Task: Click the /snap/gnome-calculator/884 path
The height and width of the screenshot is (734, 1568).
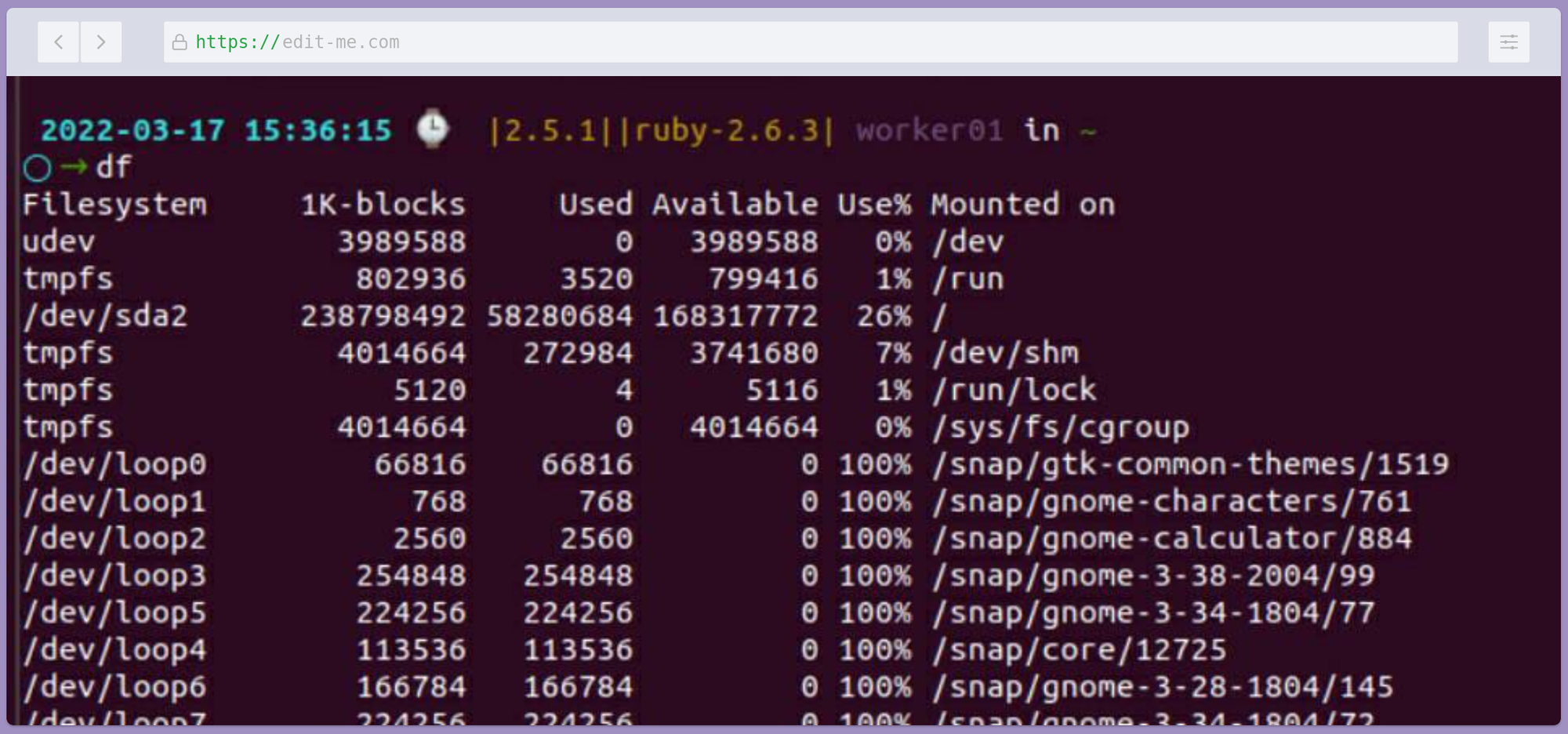Action: 1172,539
